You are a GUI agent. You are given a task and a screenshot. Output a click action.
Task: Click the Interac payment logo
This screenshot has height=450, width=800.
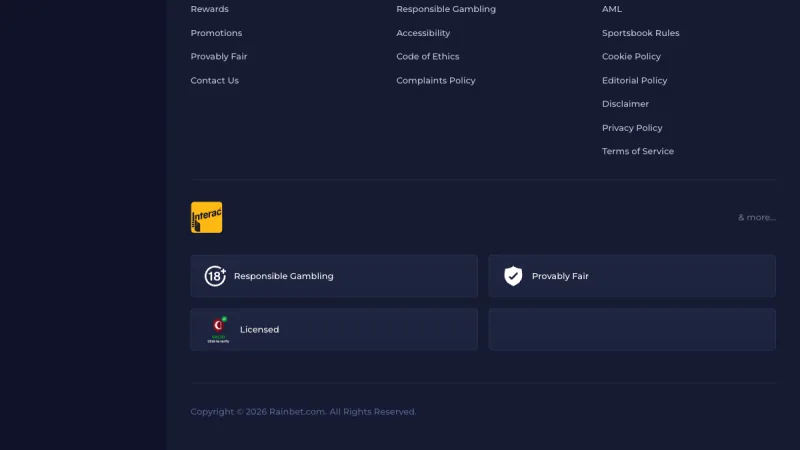tap(207, 217)
